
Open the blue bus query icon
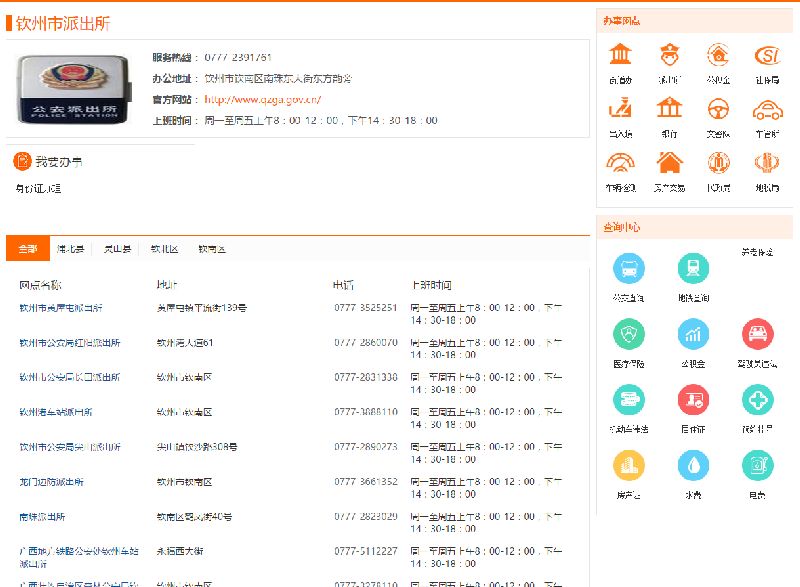(629, 268)
